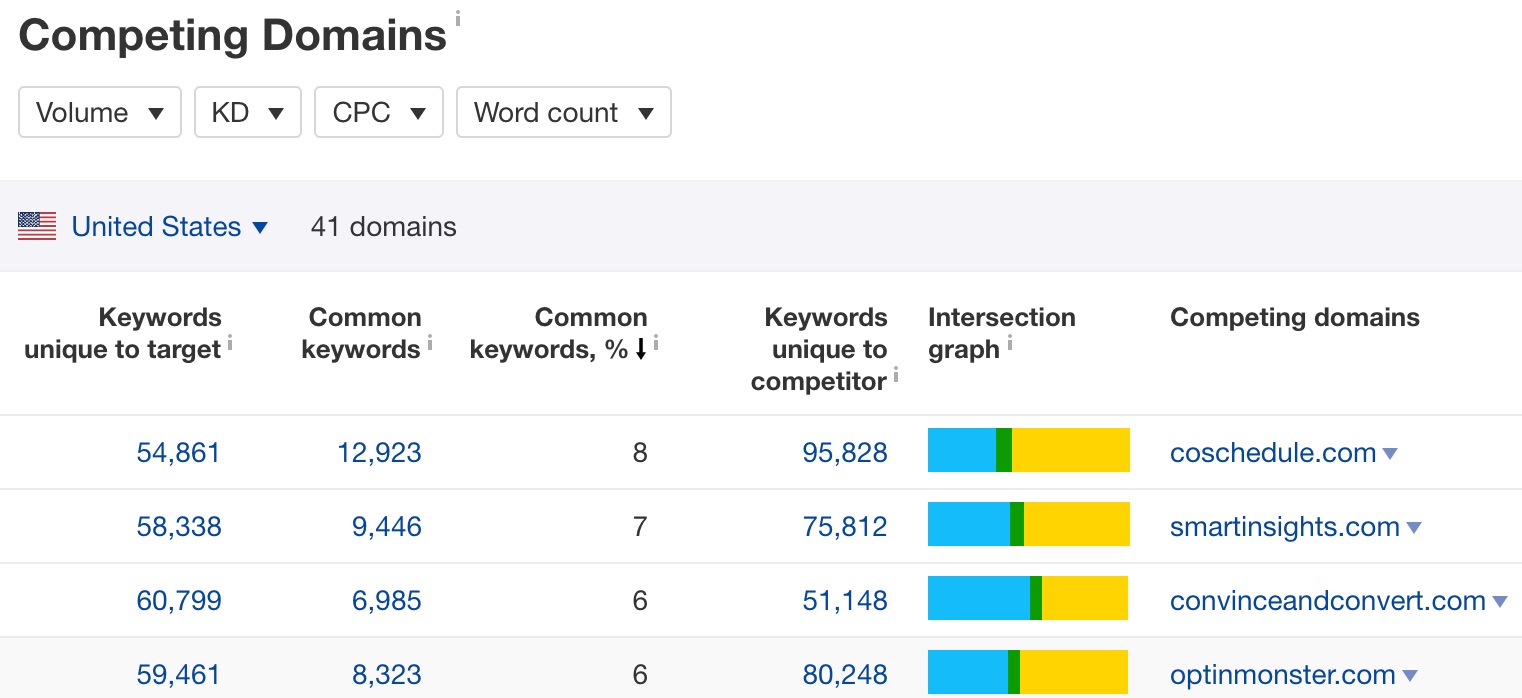
Task: Click the United States flag icon
Action: pyautogui.click(x=36, y=226)
